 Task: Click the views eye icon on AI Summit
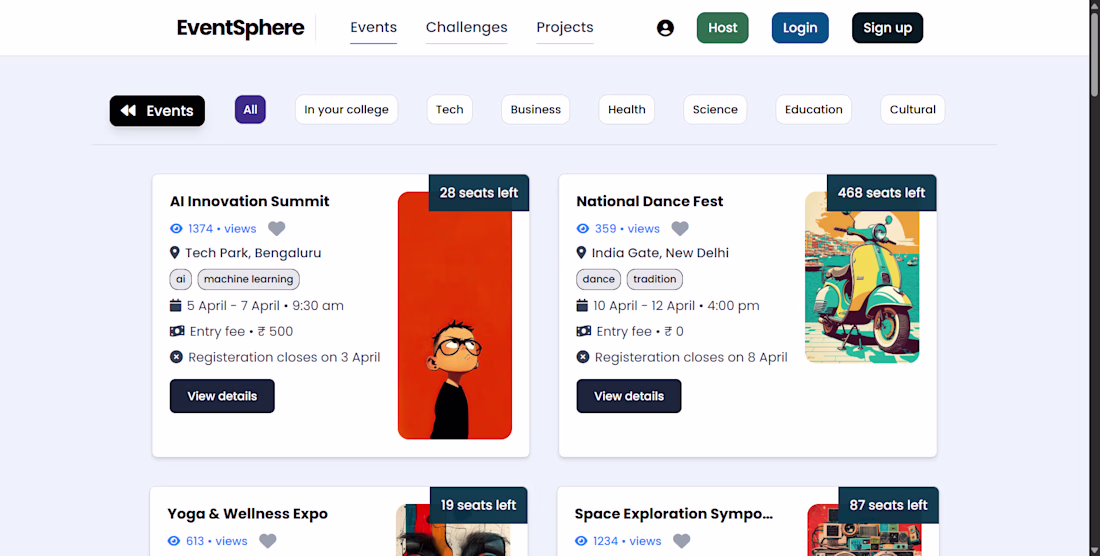[177, 229]
